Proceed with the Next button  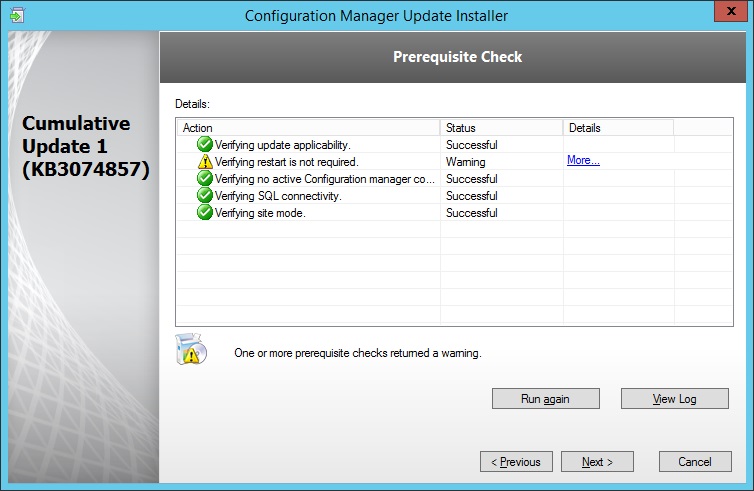coord(597,462)
